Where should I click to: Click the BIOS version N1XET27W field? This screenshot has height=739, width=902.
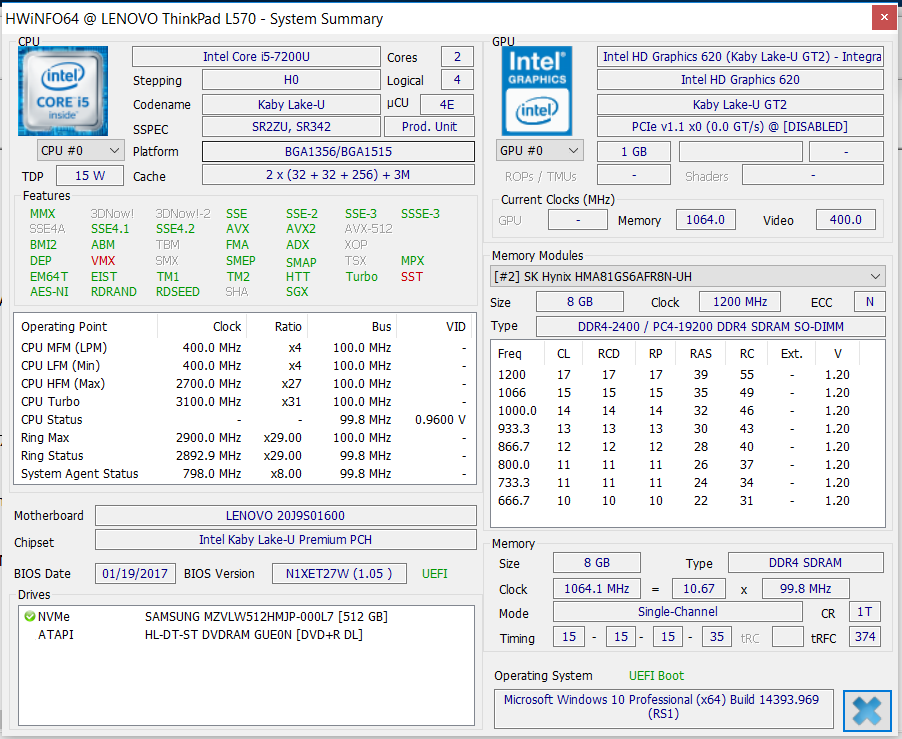[x=339, y=574]
